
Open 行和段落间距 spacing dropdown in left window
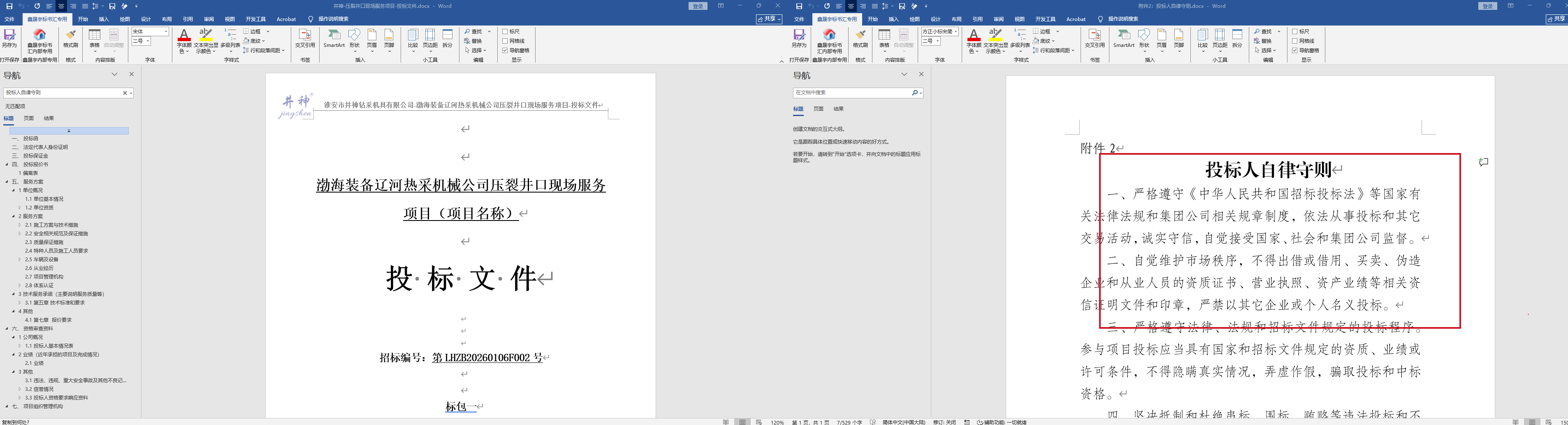pos(283,51)
